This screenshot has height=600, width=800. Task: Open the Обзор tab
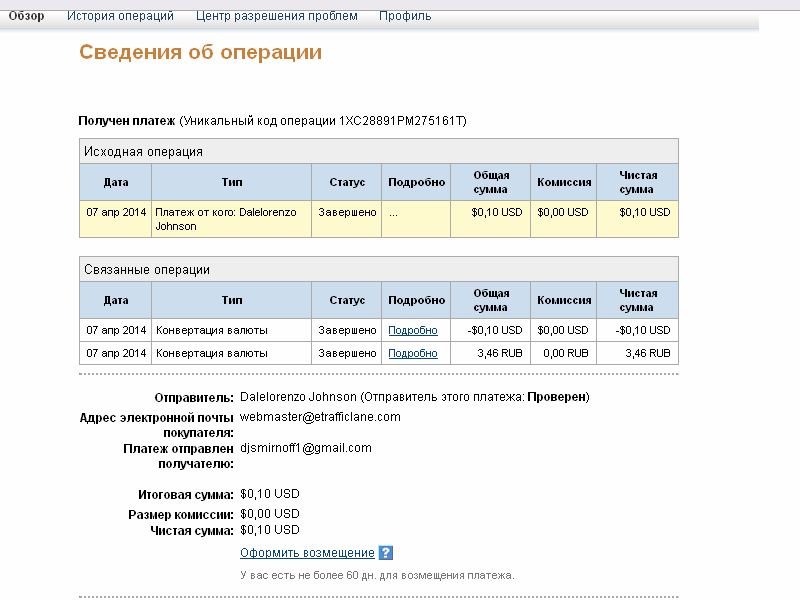point(26,16)
